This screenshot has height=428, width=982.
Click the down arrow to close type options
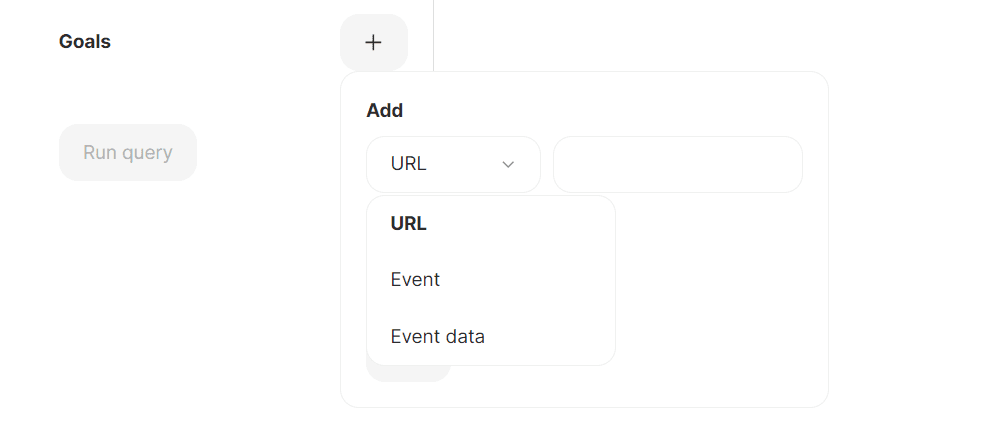pos(508,164)
